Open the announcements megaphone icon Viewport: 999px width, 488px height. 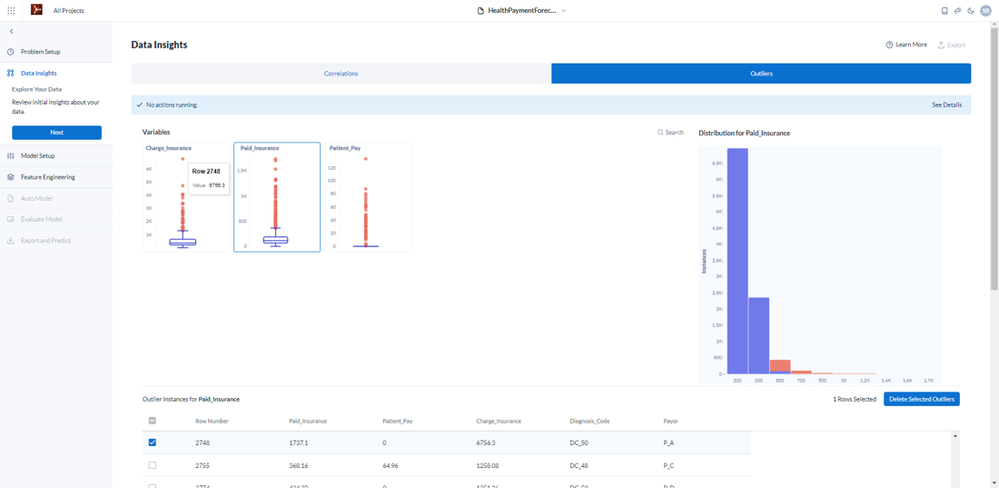(958, 11)
